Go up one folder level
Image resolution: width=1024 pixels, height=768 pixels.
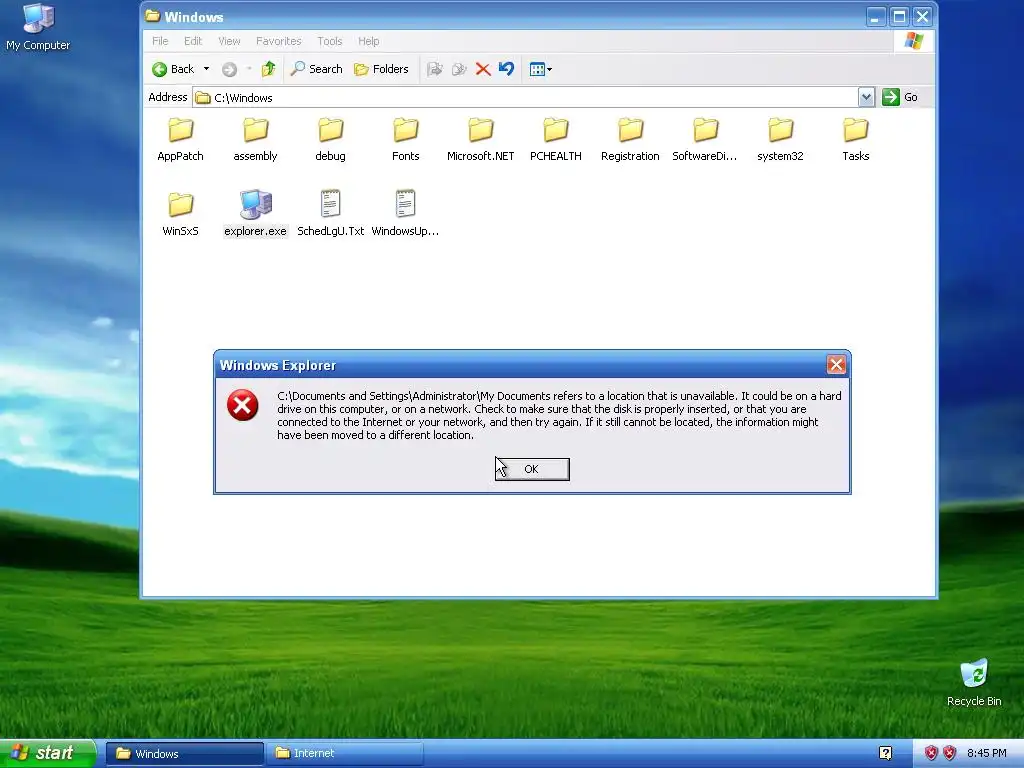click(x=268, y=69)
